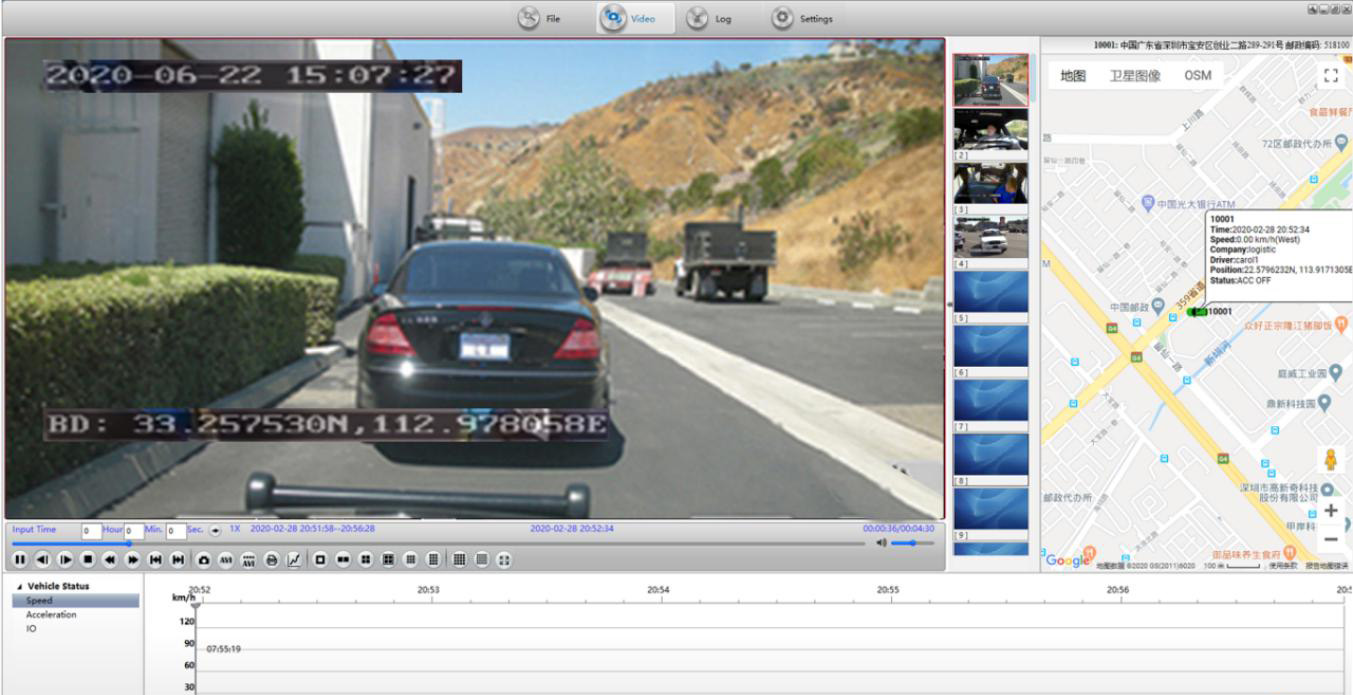Screen dimensions: 1353x695
Task: Open the Video tab
Action: tap(634, 18)
